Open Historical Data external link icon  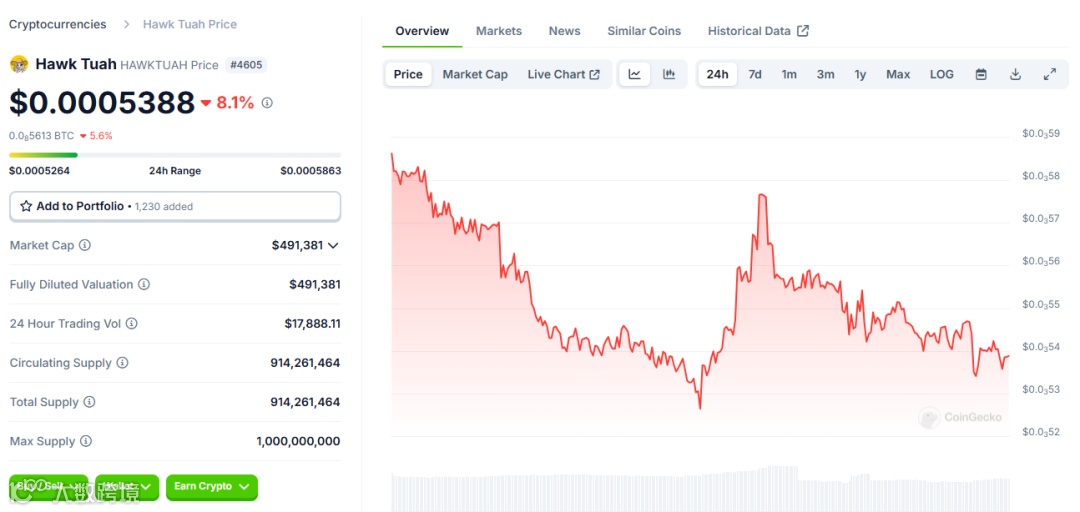tap(803, 31)
